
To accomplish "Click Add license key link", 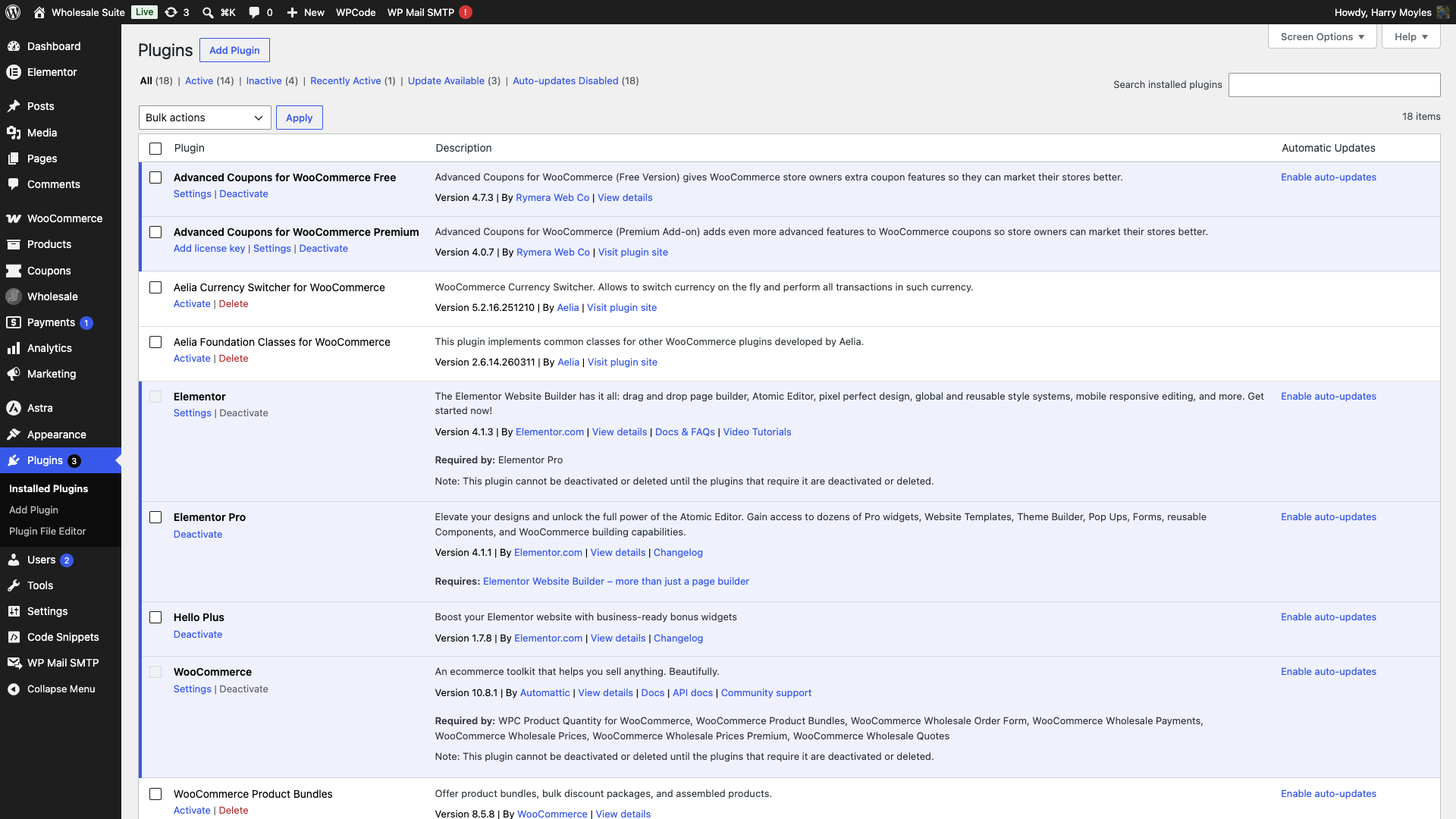I will click(209, 248).
